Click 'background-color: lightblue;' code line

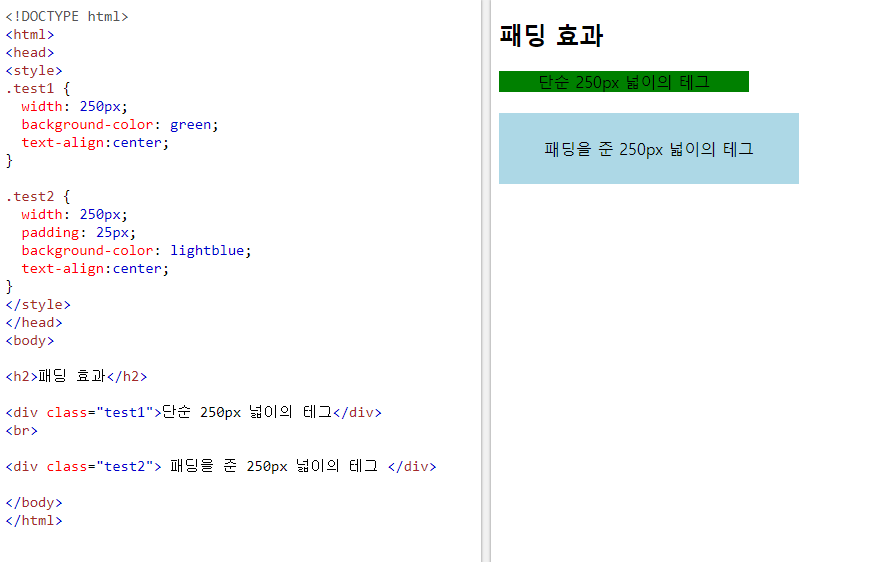136,250
